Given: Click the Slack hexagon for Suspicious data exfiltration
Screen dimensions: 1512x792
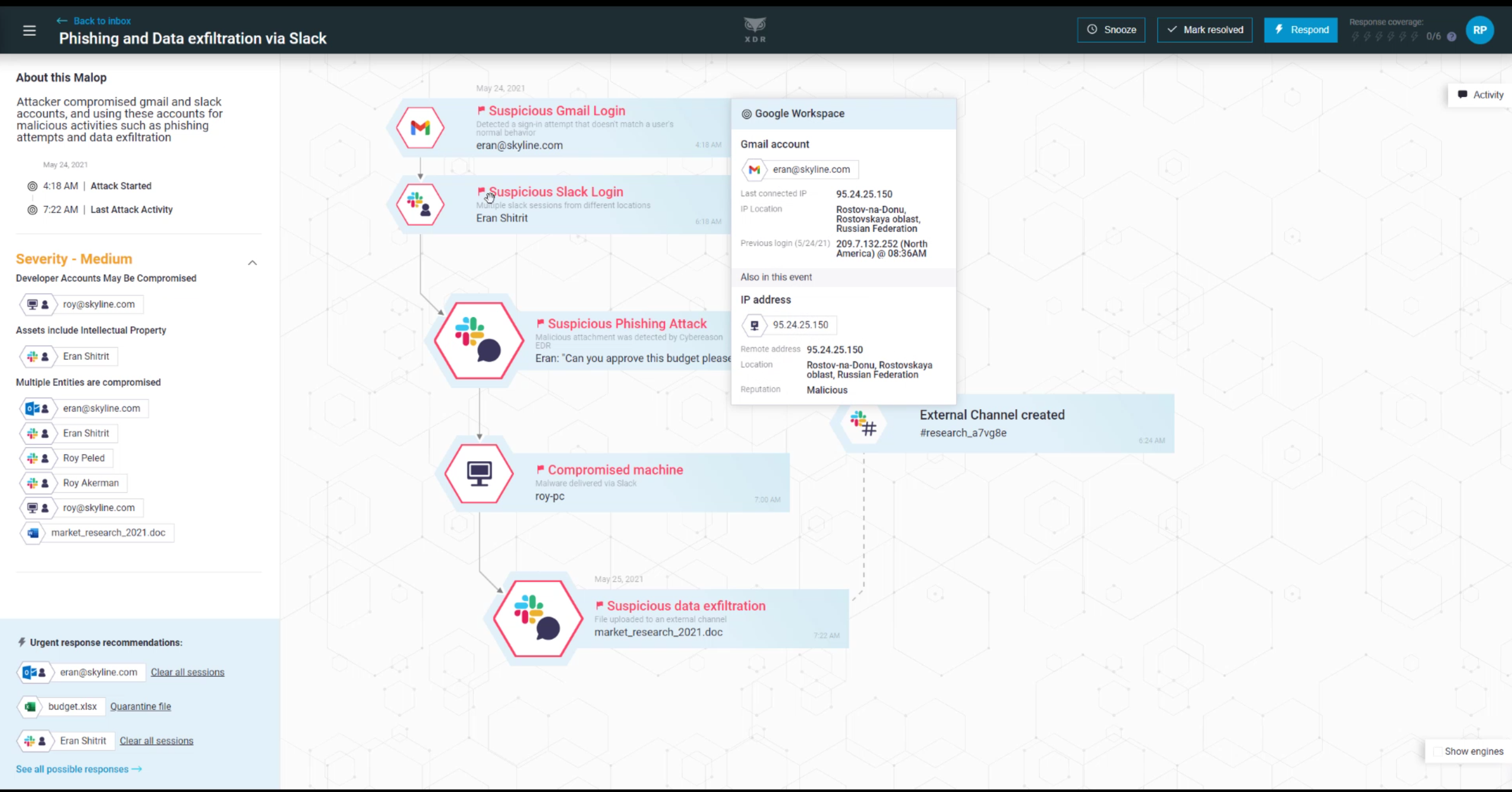Looking at the screenshot, I should 538,618.
